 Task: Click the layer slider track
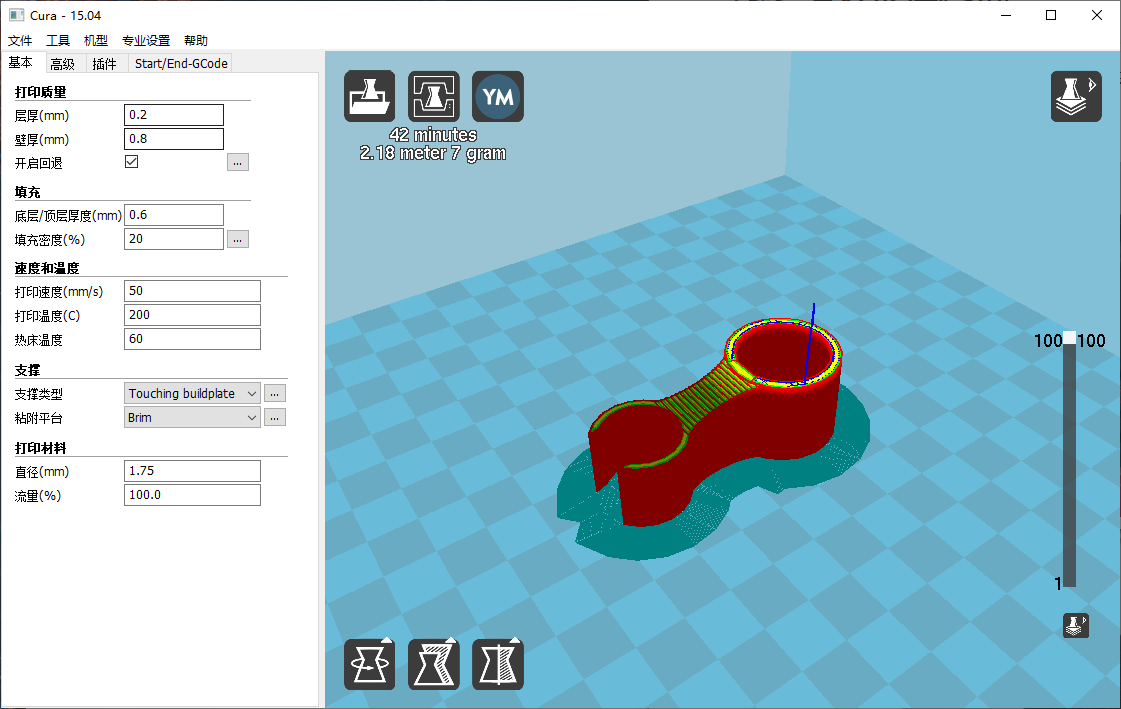[x=1069, y=460]
